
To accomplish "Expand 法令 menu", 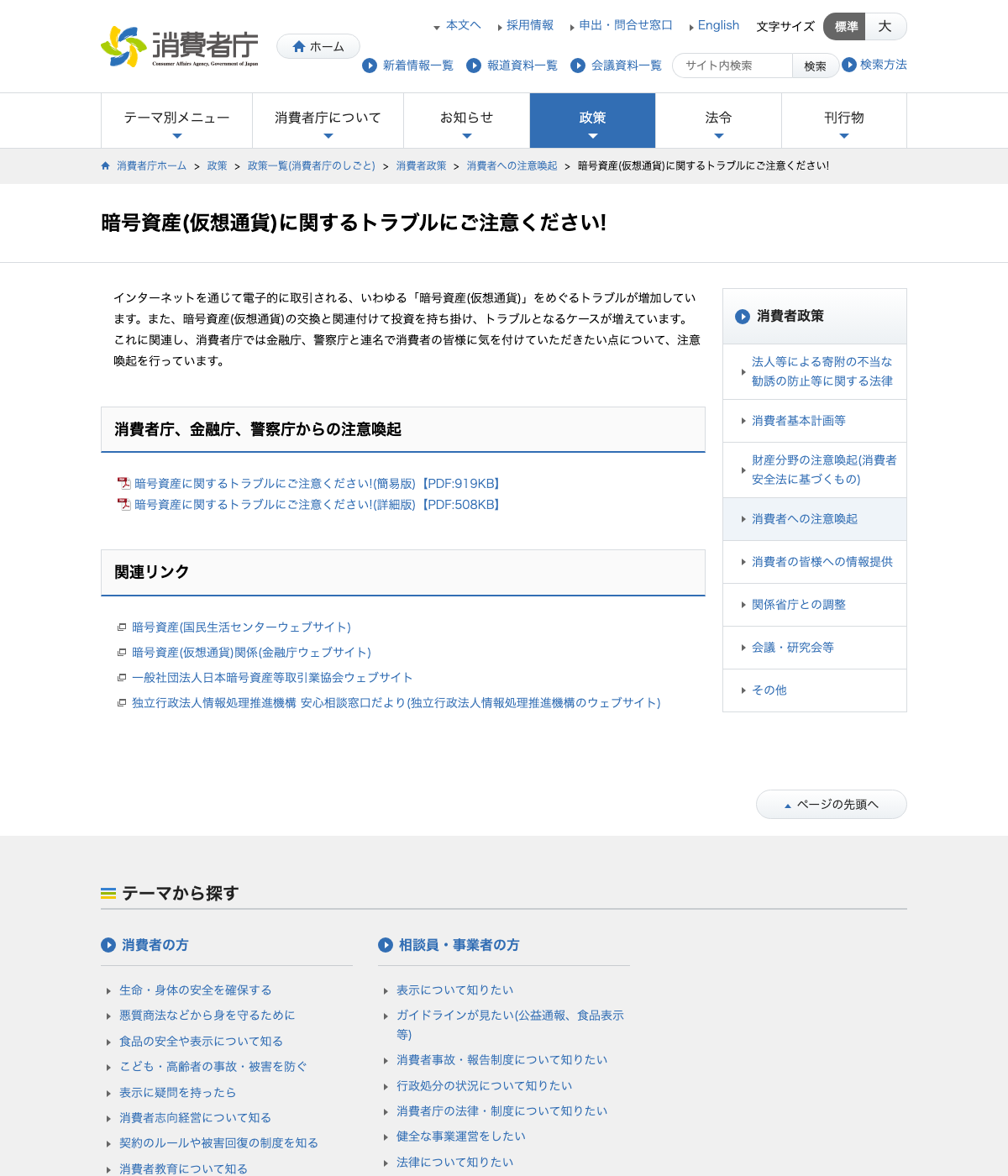I will 718,121.
